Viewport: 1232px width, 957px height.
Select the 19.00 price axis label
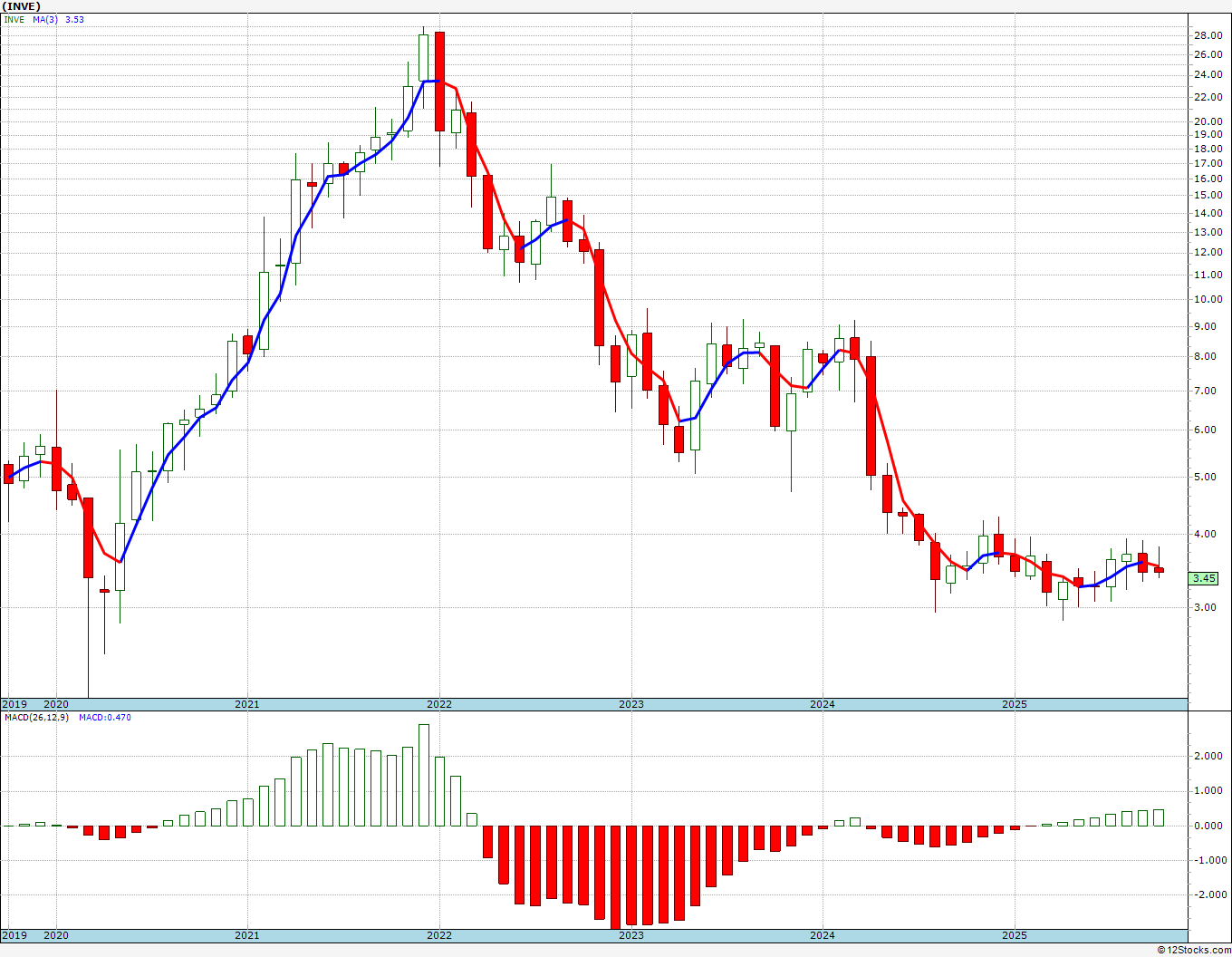pos(1208,134)
